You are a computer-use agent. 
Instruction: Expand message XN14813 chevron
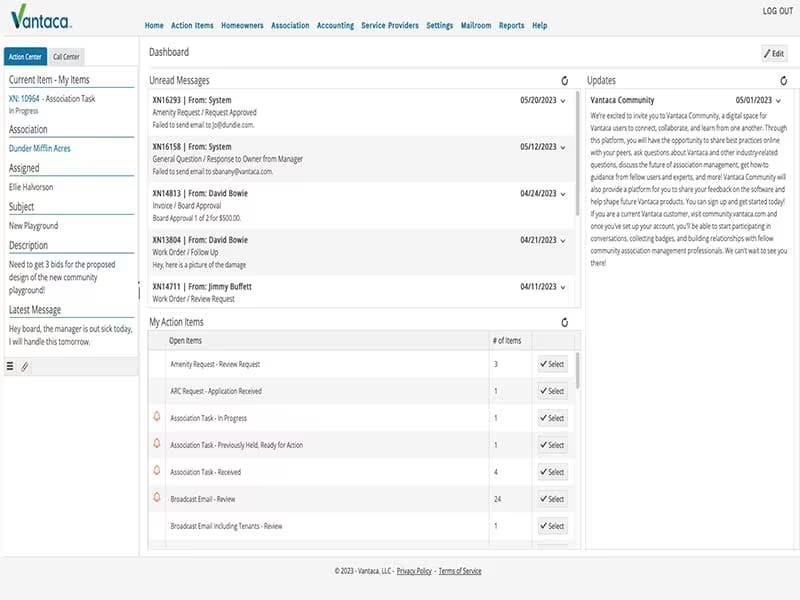click(x=563, y=194)
